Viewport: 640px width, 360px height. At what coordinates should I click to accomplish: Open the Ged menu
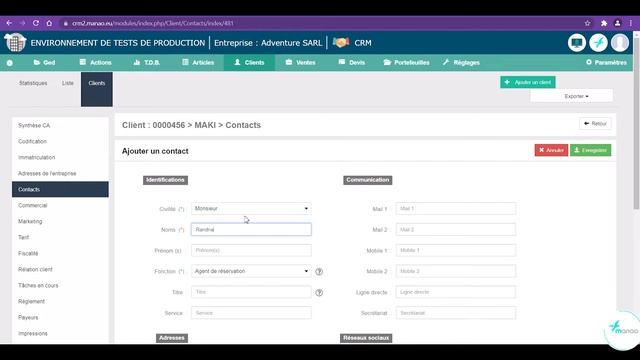click(44, 62)
